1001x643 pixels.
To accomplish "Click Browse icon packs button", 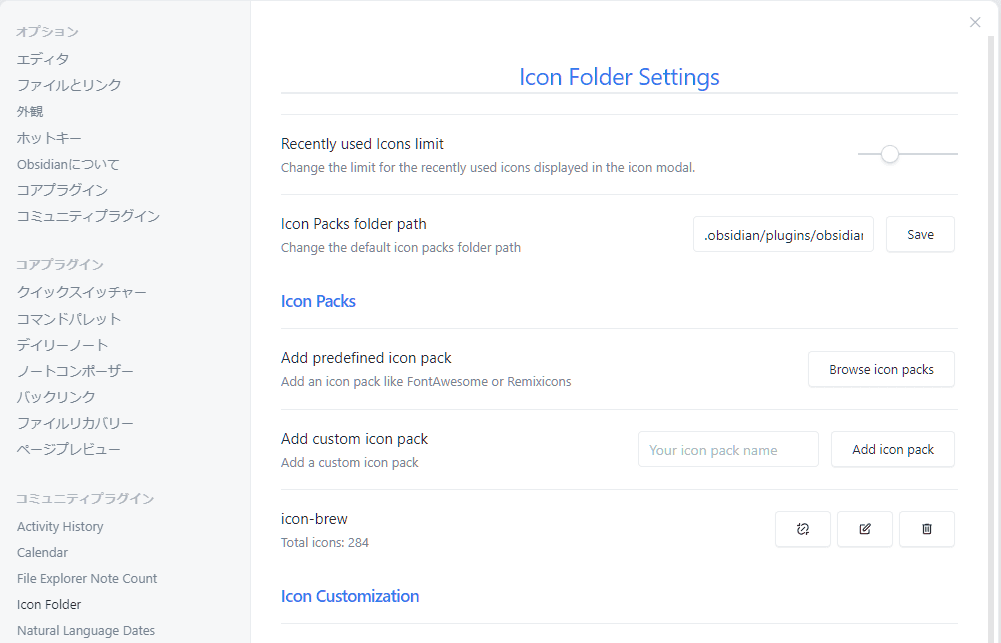I will click(x=881, y=370).
